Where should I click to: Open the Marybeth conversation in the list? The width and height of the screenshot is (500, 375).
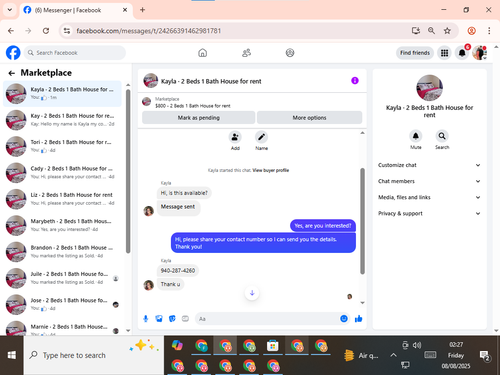click(x=62, y=225)
